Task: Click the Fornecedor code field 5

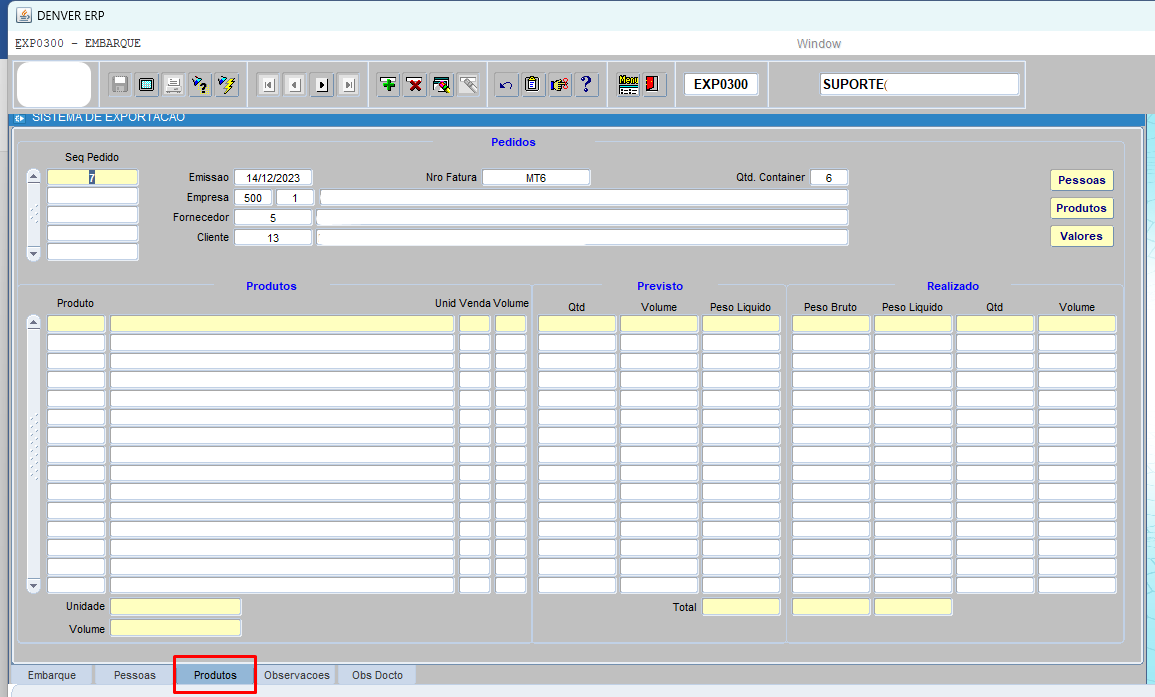Action: [273, 217]
